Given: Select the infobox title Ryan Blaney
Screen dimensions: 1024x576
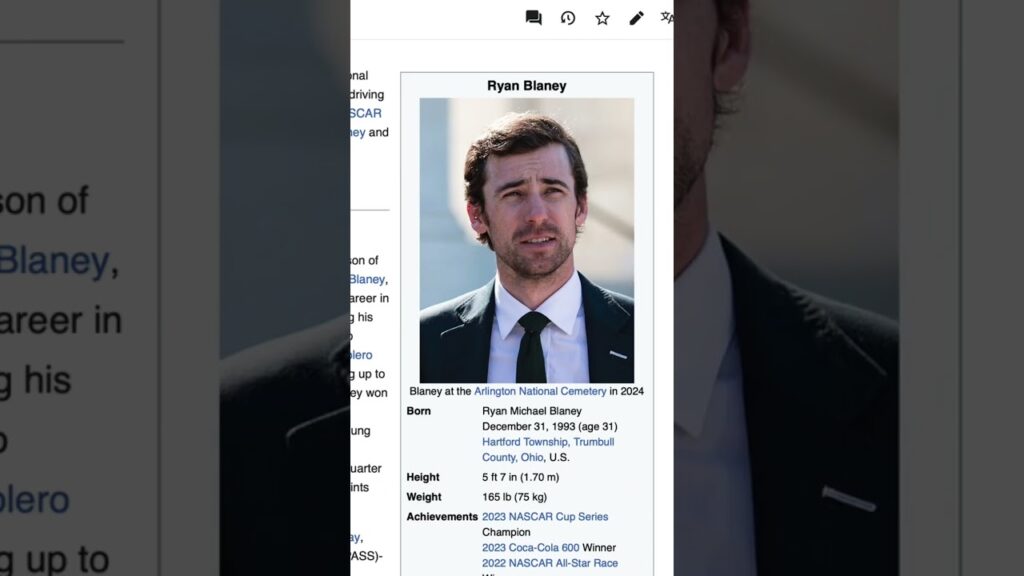Looking at the screenshot, I should pyautogui.click(x=526, y=86).
